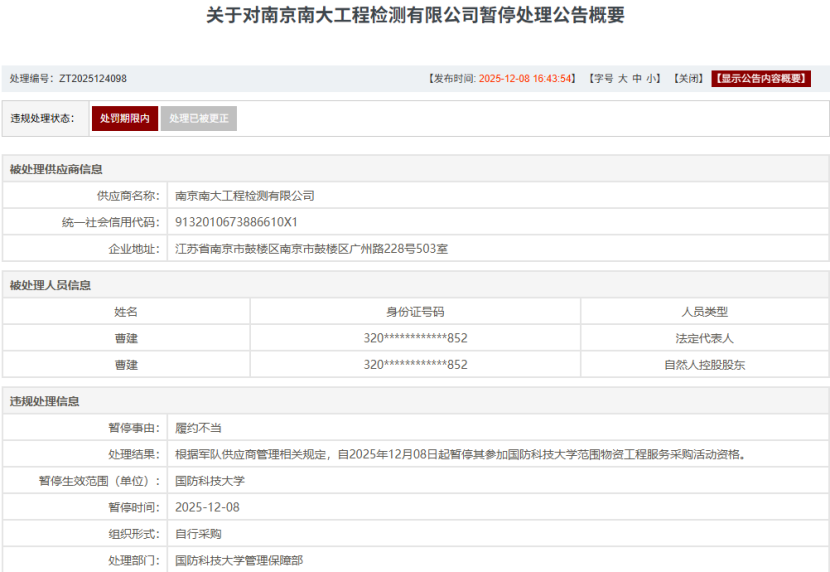Click the 国防科技大学管理保障部 department value
The image size is (830, 572).
tap(239, 560)
